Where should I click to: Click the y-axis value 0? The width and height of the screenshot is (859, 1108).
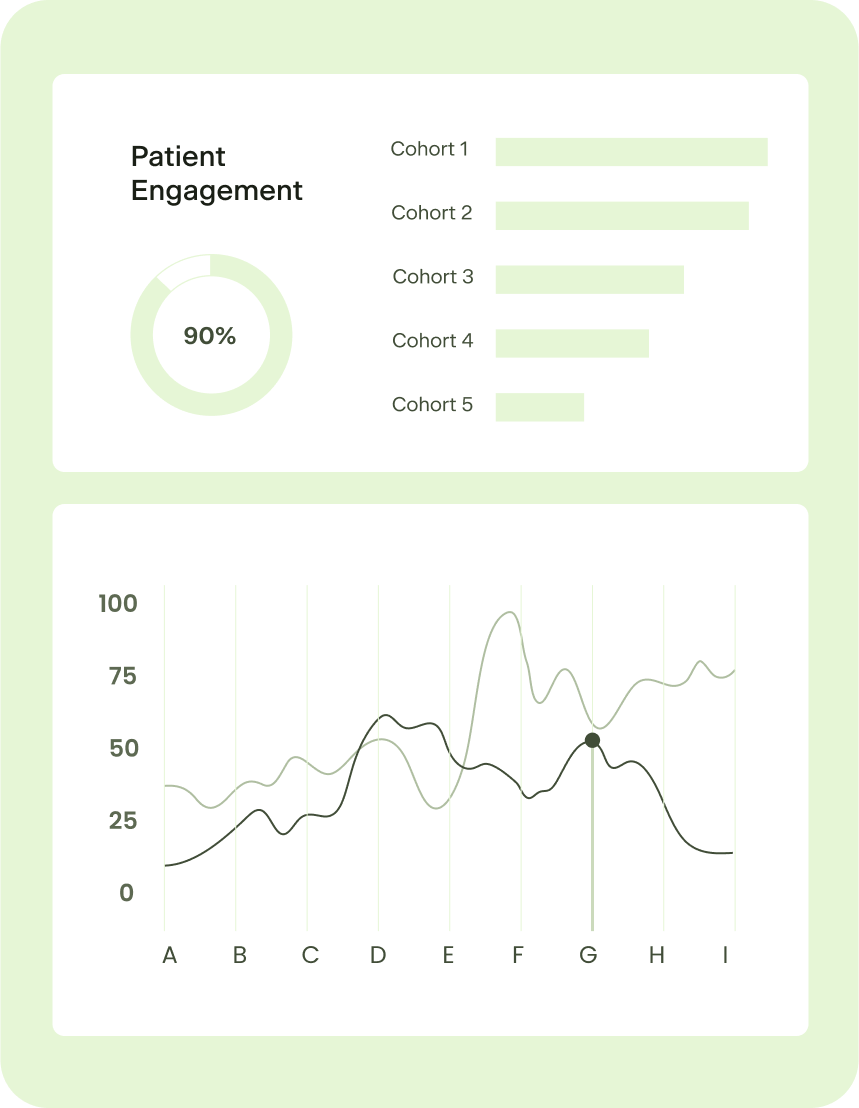pos(126,893)
